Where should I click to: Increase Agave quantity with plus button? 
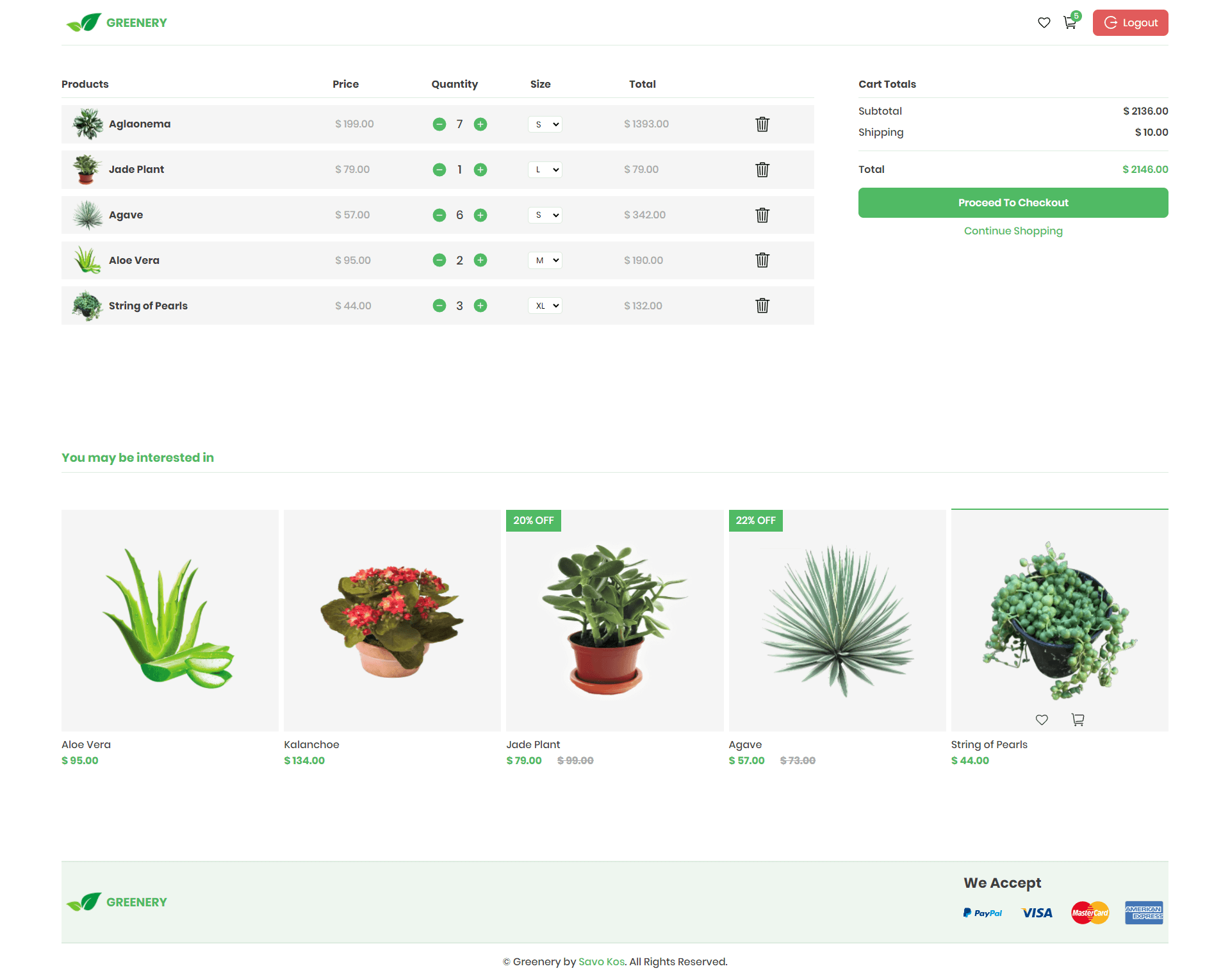pyautogui.click(x=480, y=215)
